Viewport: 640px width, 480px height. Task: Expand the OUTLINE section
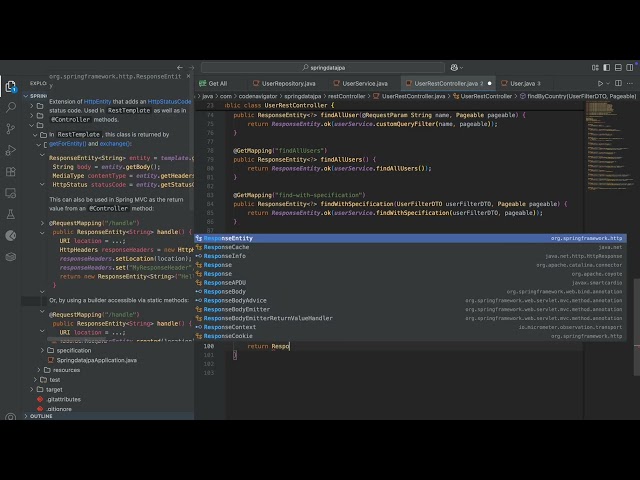[x=41, y=416]
